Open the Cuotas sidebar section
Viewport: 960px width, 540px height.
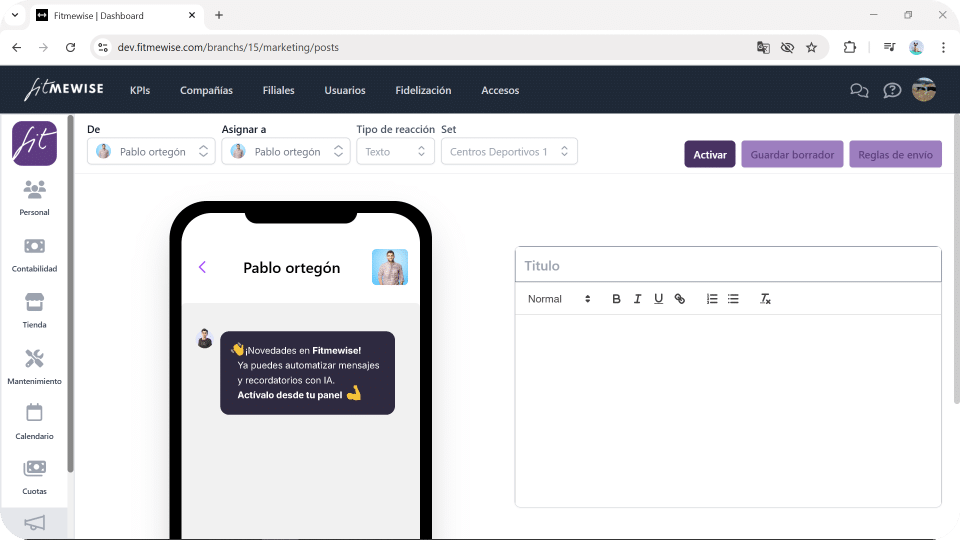click(34, 478)
